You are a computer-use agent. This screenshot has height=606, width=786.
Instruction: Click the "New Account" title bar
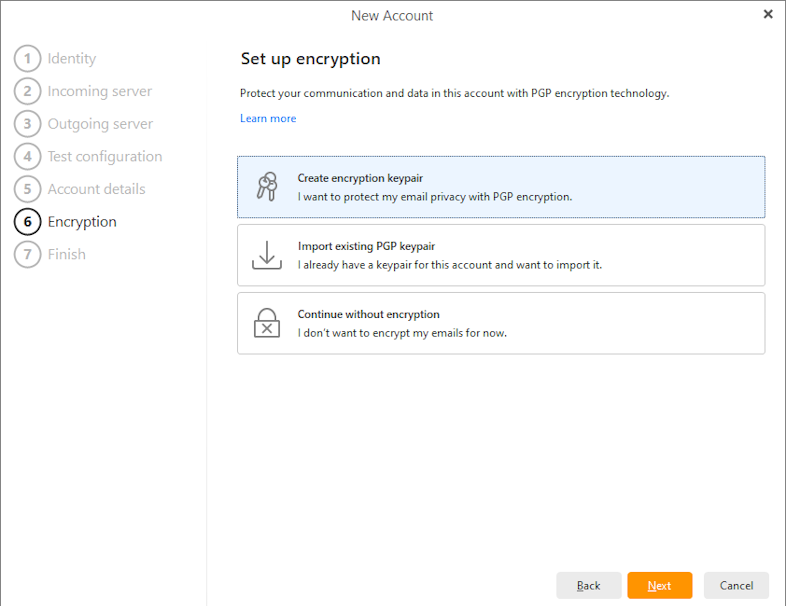(392, 15)
